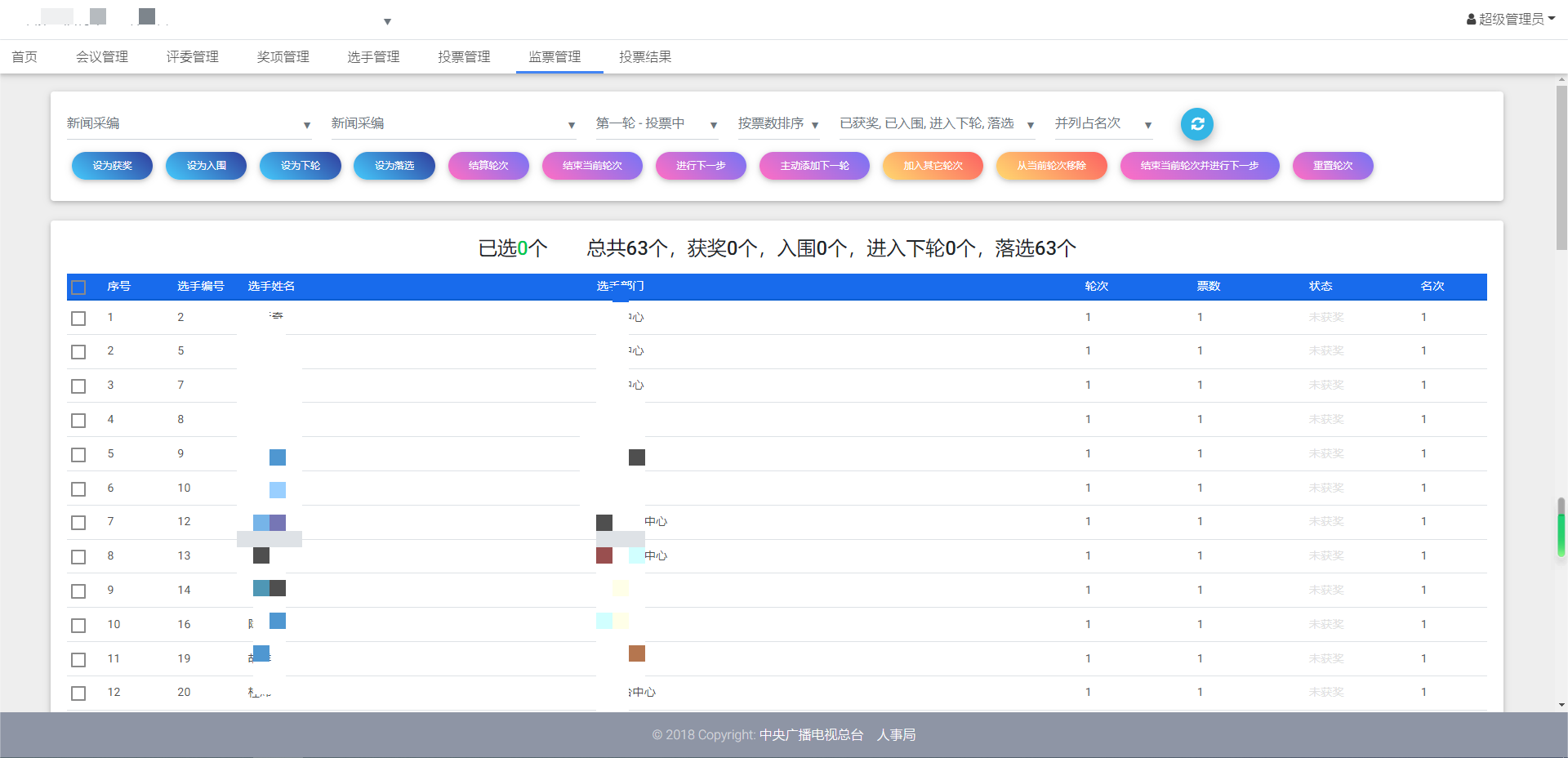This screenshot has width=1568, height=758.
Task: Check the box for row 序号 7
Action: click(x=78, y=523)
